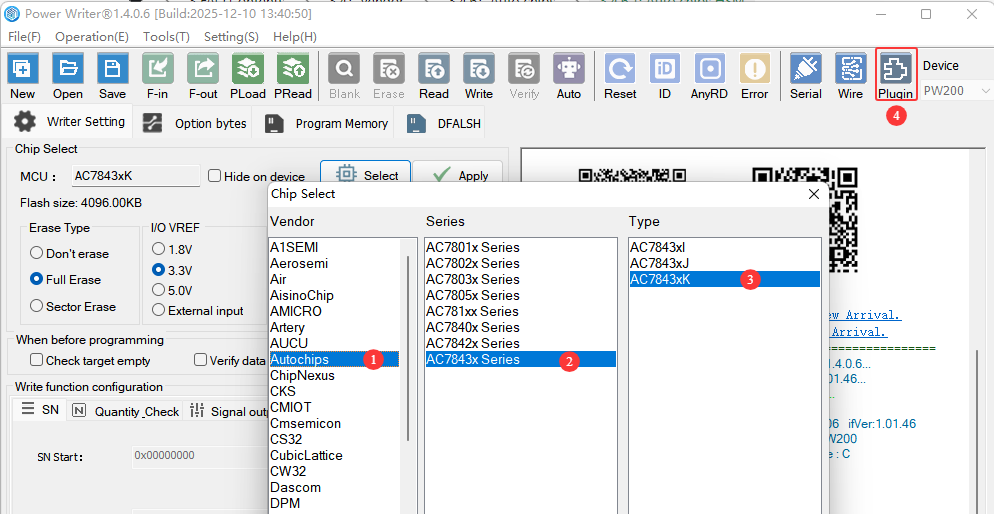Tick the Check target empty checkbox
Viewport: 994px width, 514px height.
(37, 360)
